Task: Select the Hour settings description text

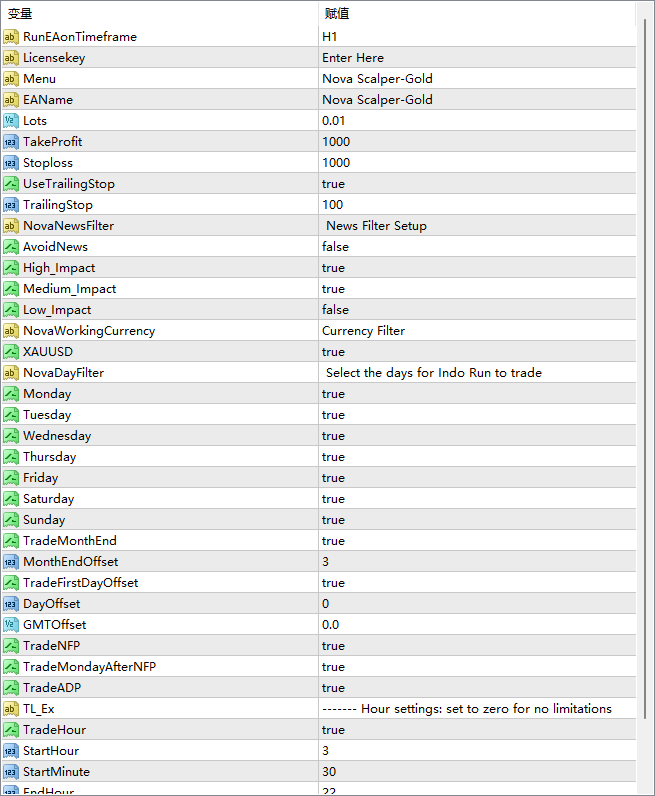Action: (467, 709)
